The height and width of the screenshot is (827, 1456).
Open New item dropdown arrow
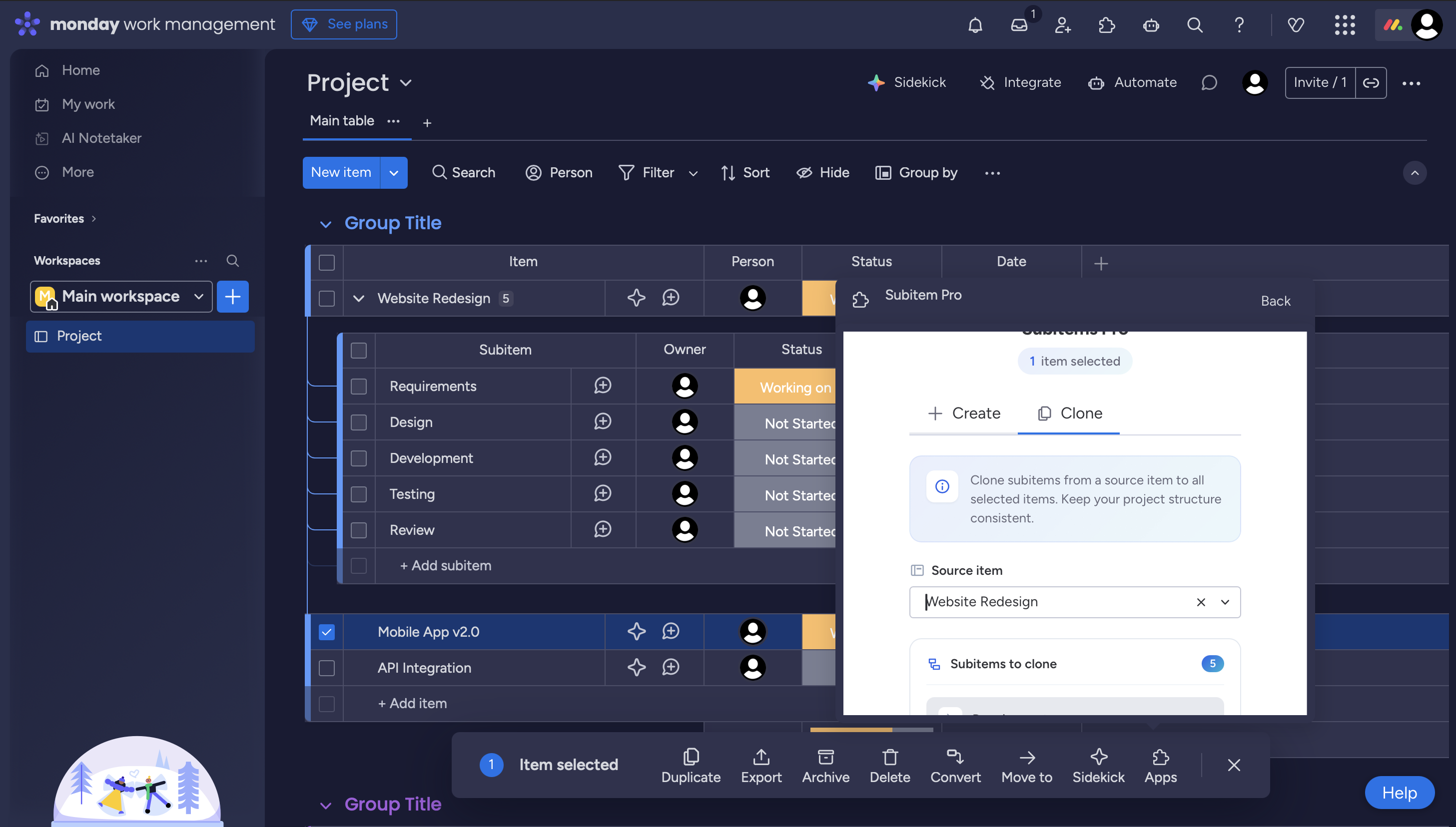(394, 173)
